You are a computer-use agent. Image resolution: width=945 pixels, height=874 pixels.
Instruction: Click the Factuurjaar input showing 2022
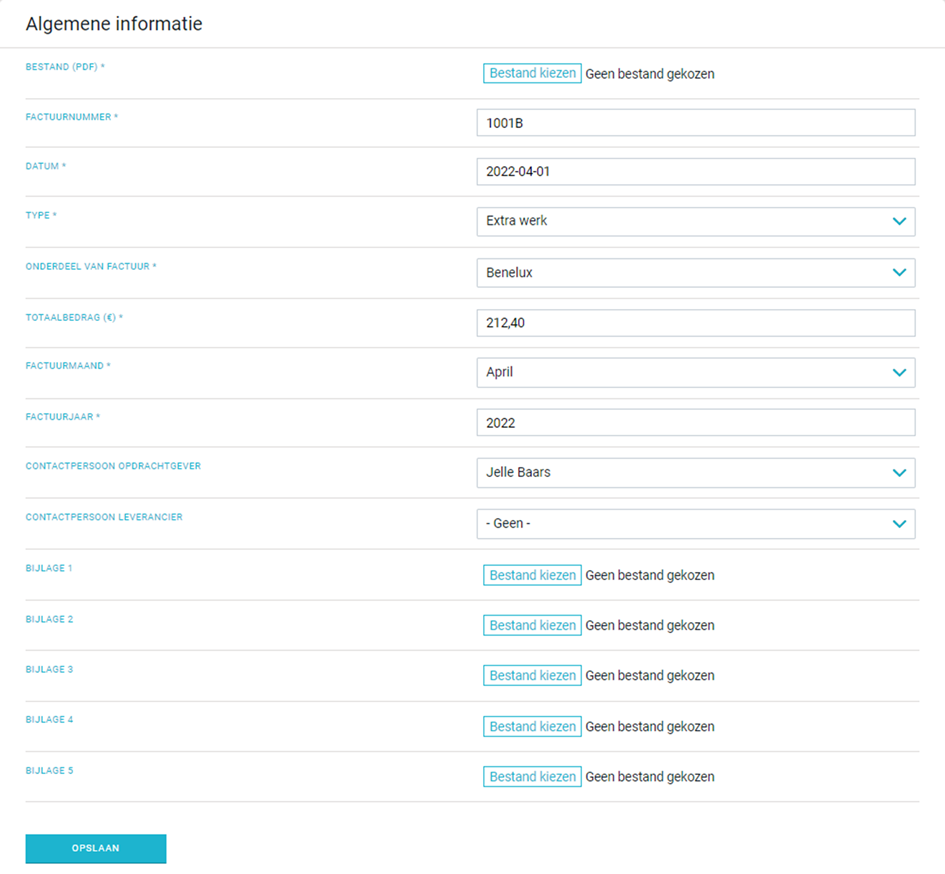(x=695, y=423)
